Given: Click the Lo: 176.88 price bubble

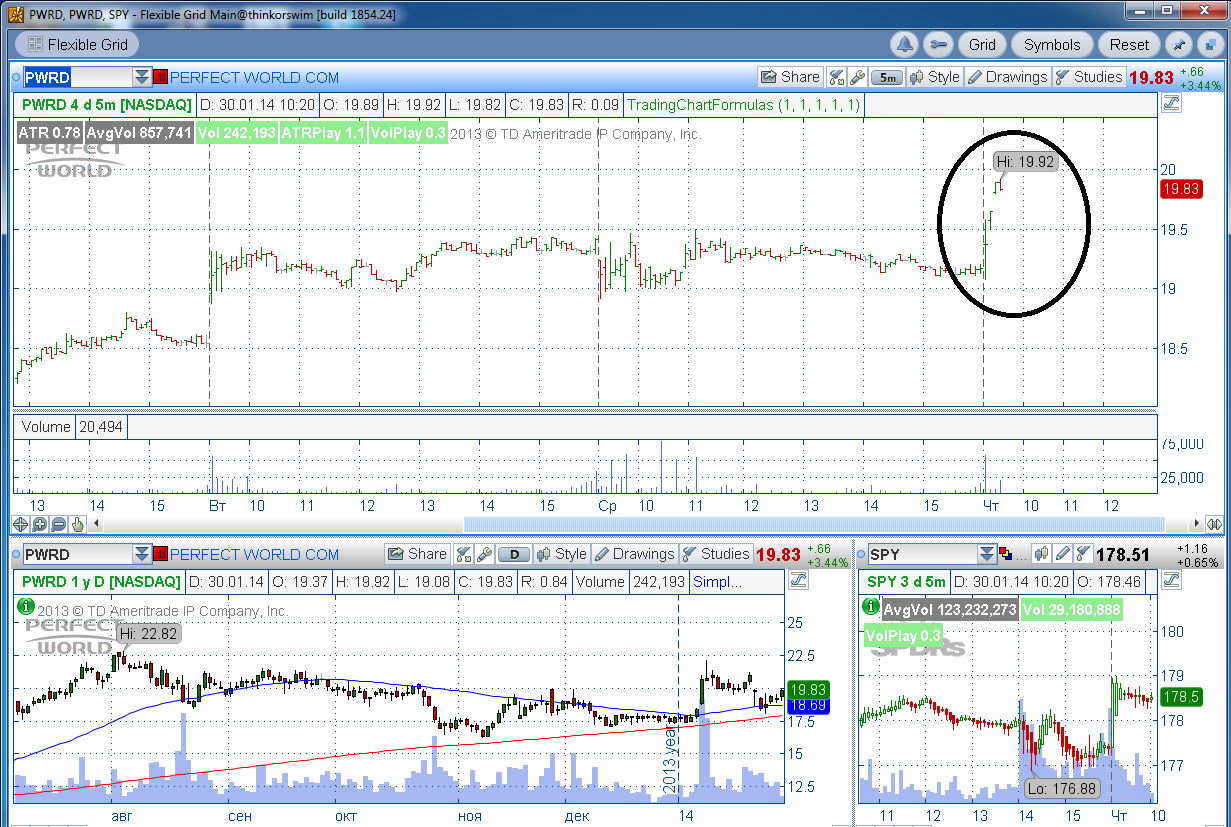Looking at the screenshot, I should (1062, 788).
